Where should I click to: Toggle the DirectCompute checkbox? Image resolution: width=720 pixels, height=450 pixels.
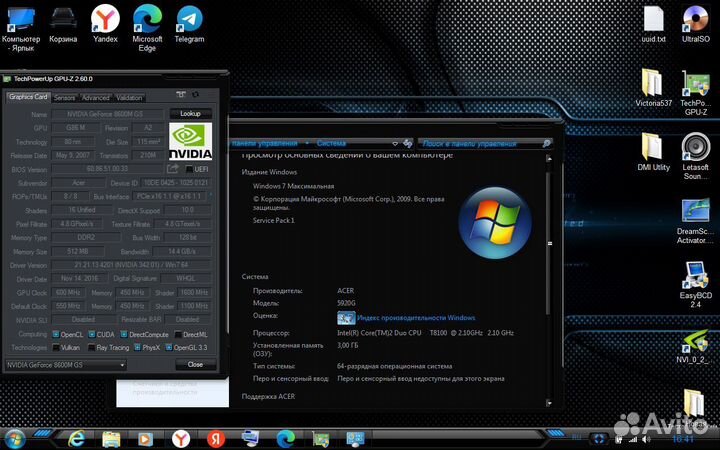(x=124, y=334)
